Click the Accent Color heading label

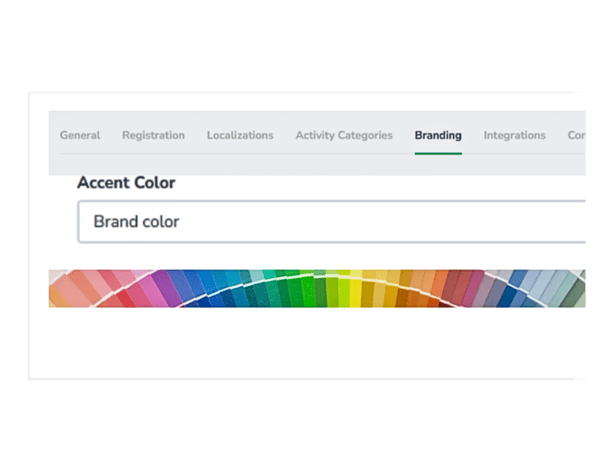point(126,183)
